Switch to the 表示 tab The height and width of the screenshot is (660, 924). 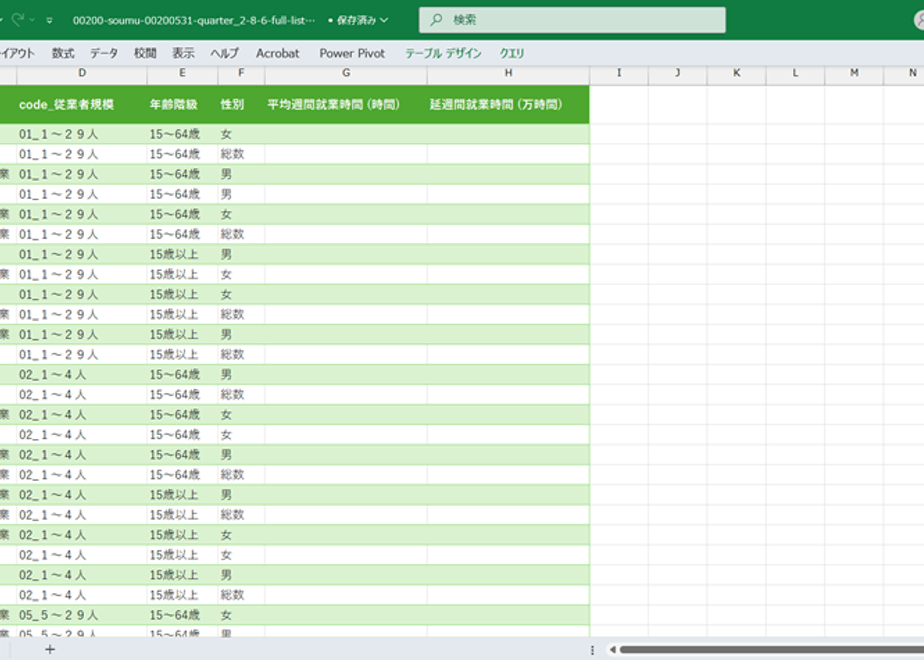(x=183, y=53)
